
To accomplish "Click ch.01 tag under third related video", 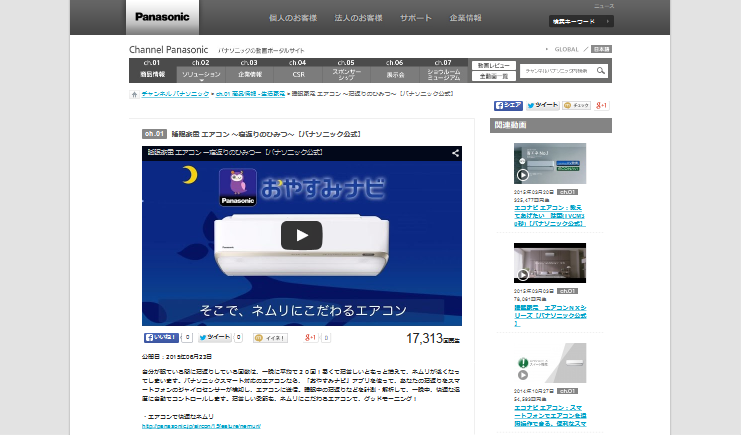I will pos(567,391).
